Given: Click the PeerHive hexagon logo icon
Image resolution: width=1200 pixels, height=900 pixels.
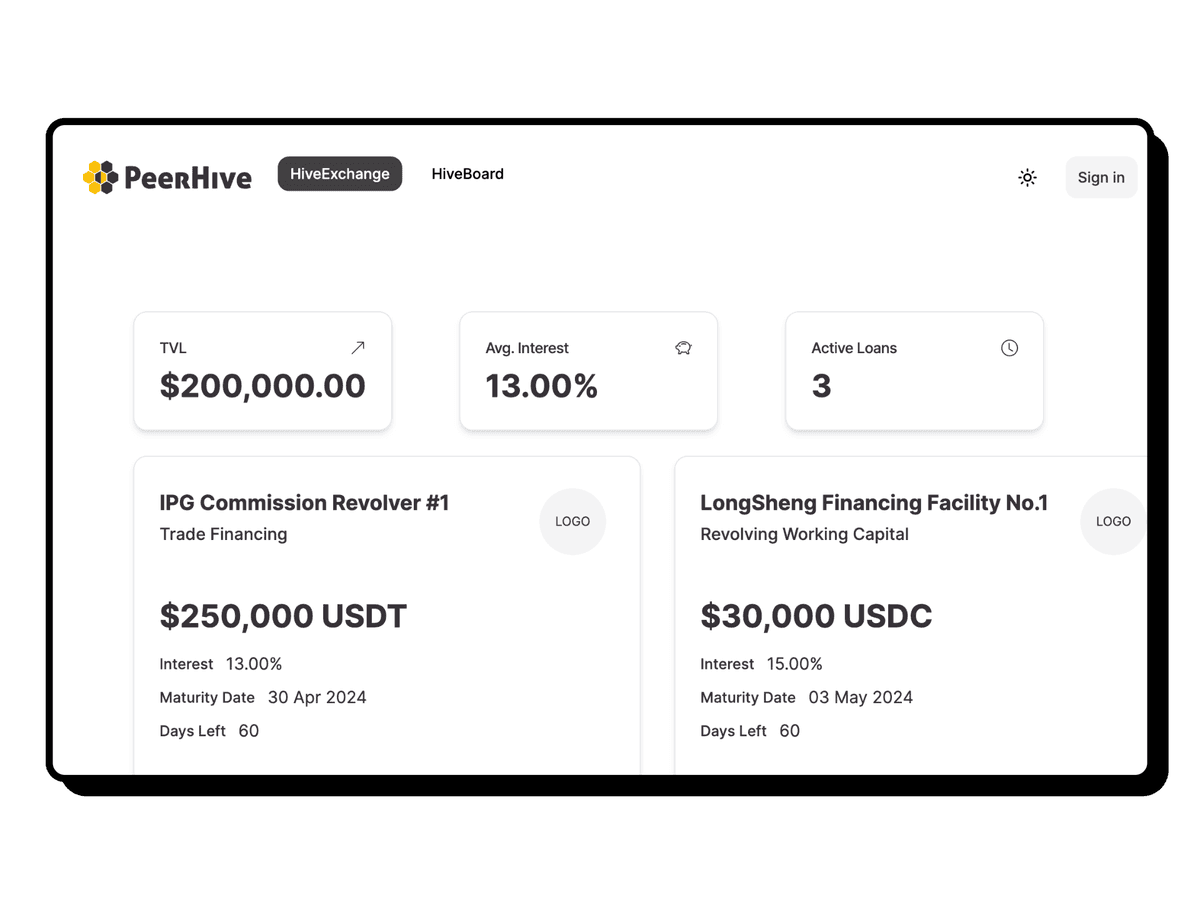Looking at the screenshot, I should pyautogui.click(x=99, y=177).
